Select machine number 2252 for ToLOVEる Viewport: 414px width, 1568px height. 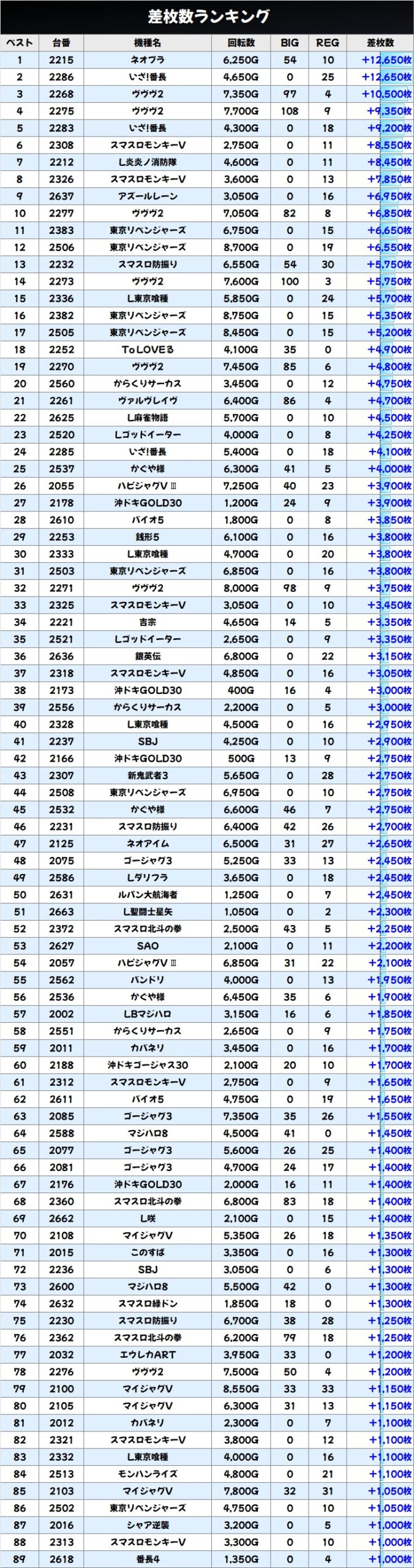click(61, 350)
